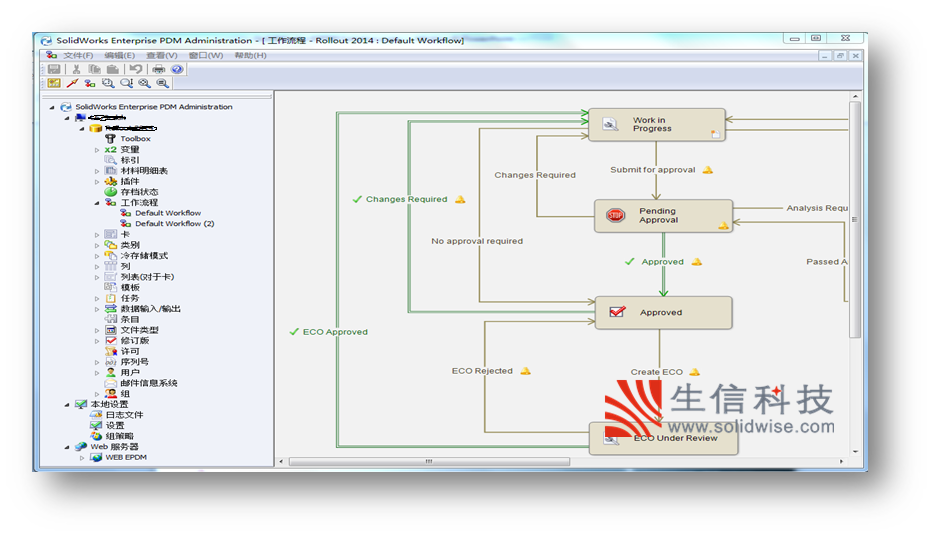Expand the 文件类型 tree node
Viewport: 933px width, 537px height.
click(x=96, y=330)
